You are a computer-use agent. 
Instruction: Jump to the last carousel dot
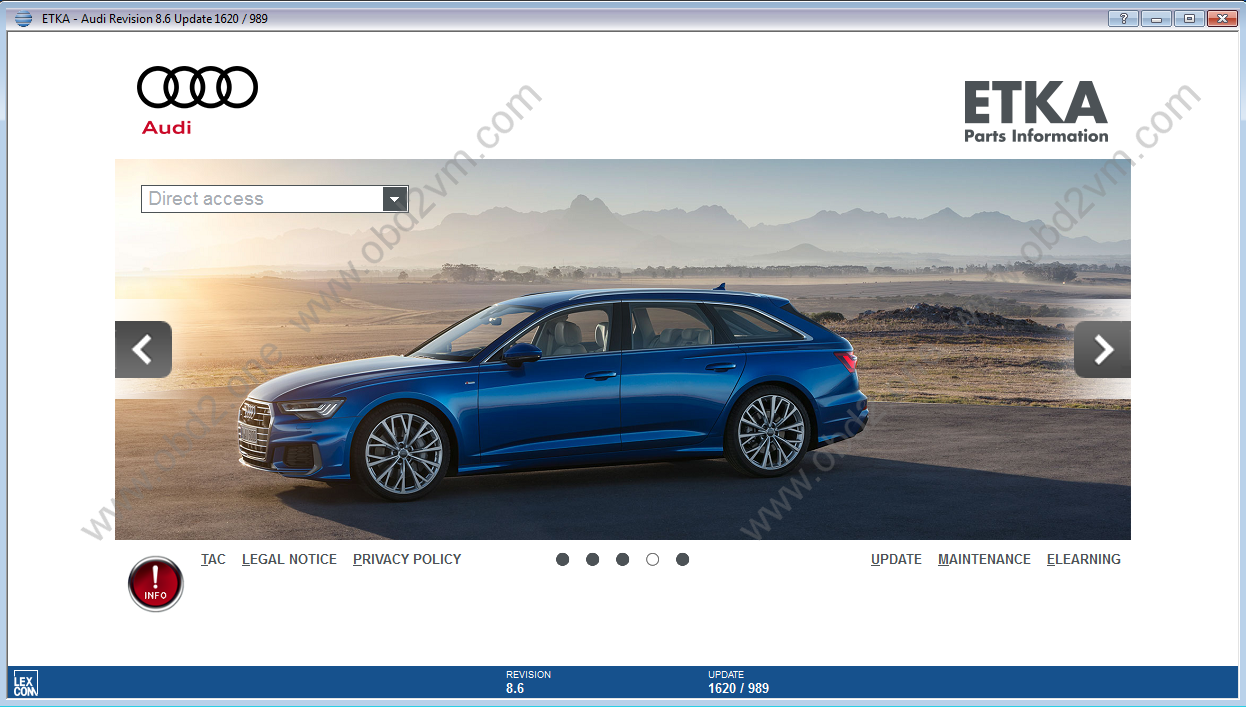683,560
